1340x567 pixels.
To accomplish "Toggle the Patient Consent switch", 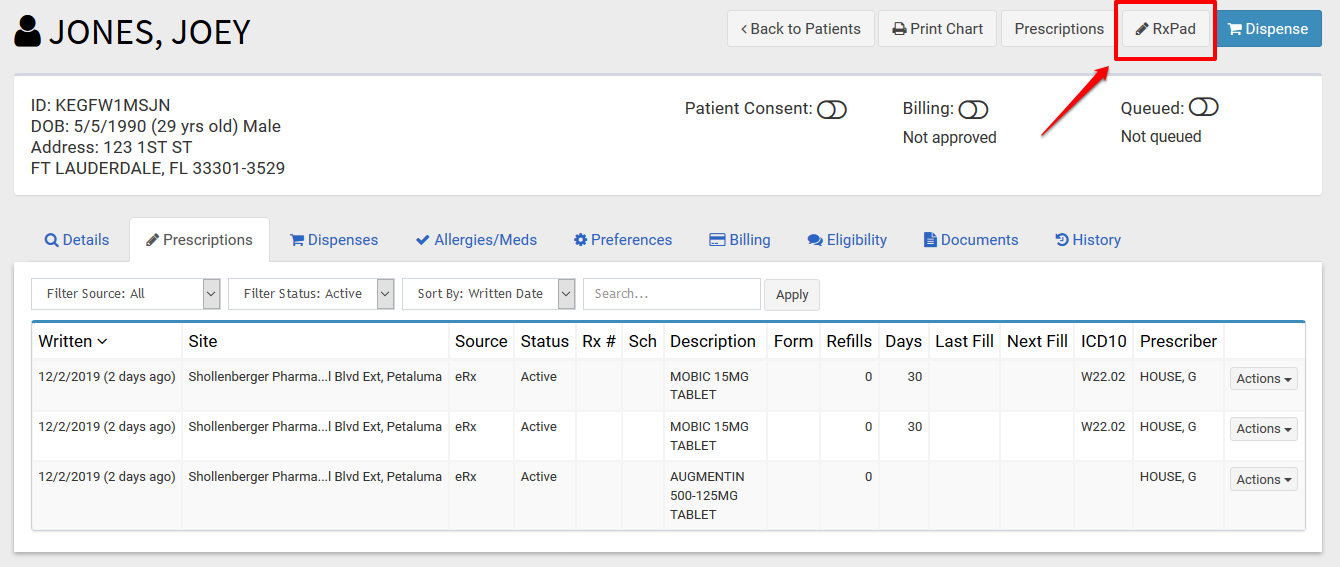I will [x=831, y=110].
